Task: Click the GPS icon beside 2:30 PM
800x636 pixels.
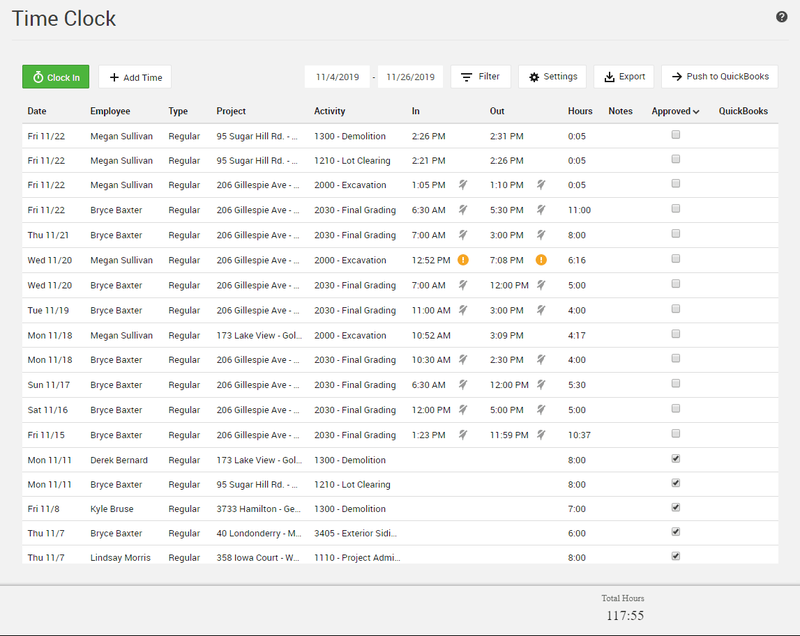Action: 541,360
